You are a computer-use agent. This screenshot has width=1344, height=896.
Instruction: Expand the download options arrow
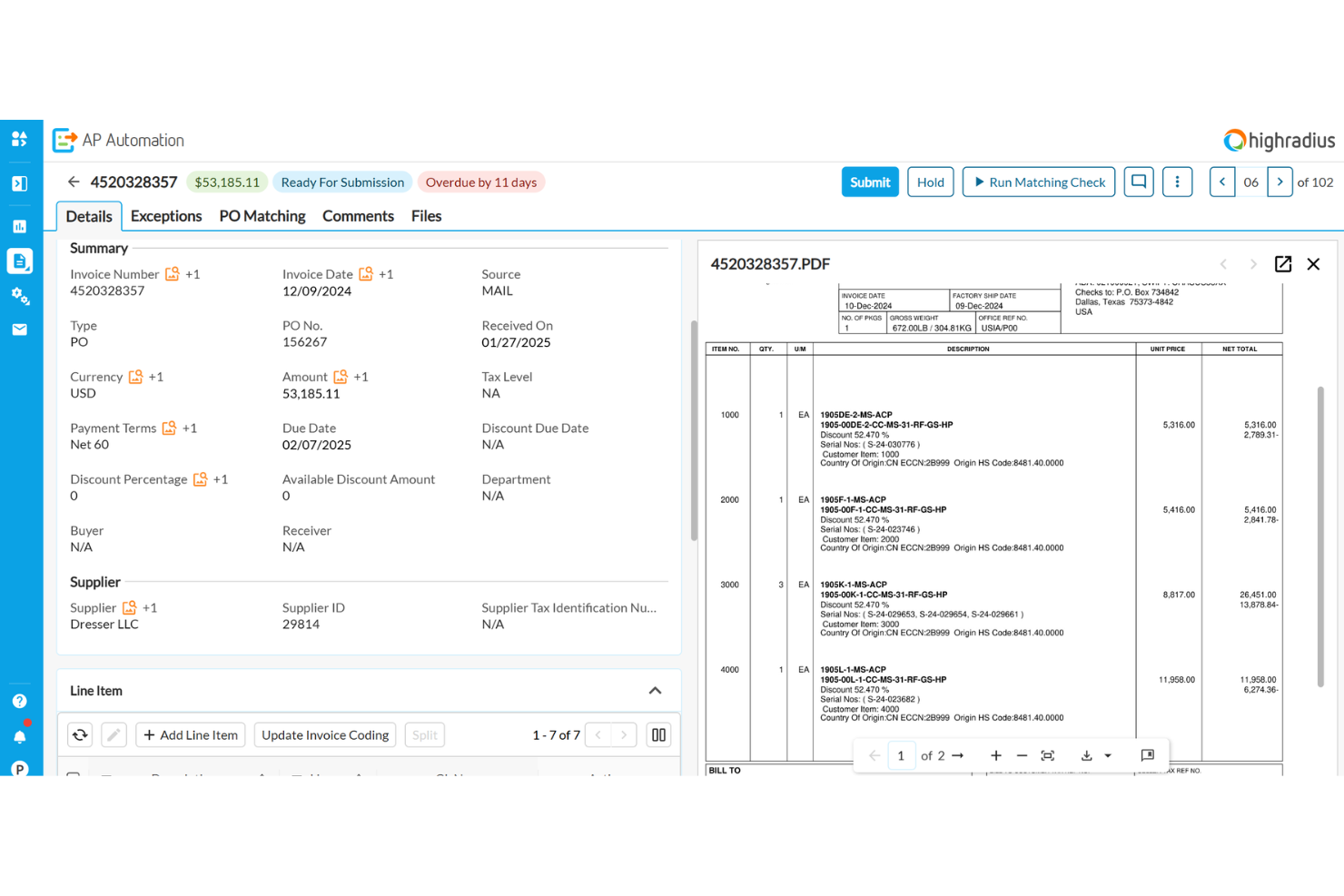[x=1108, y=754]
